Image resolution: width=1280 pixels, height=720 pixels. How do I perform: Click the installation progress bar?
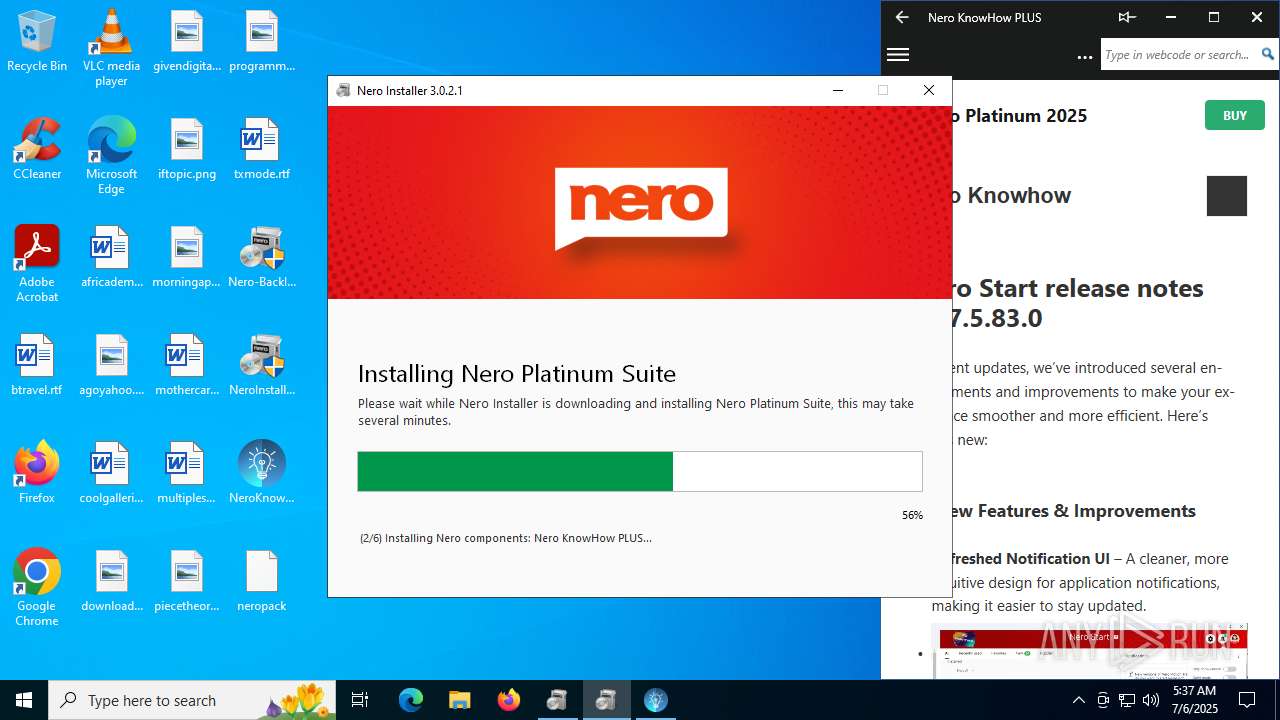640,471
